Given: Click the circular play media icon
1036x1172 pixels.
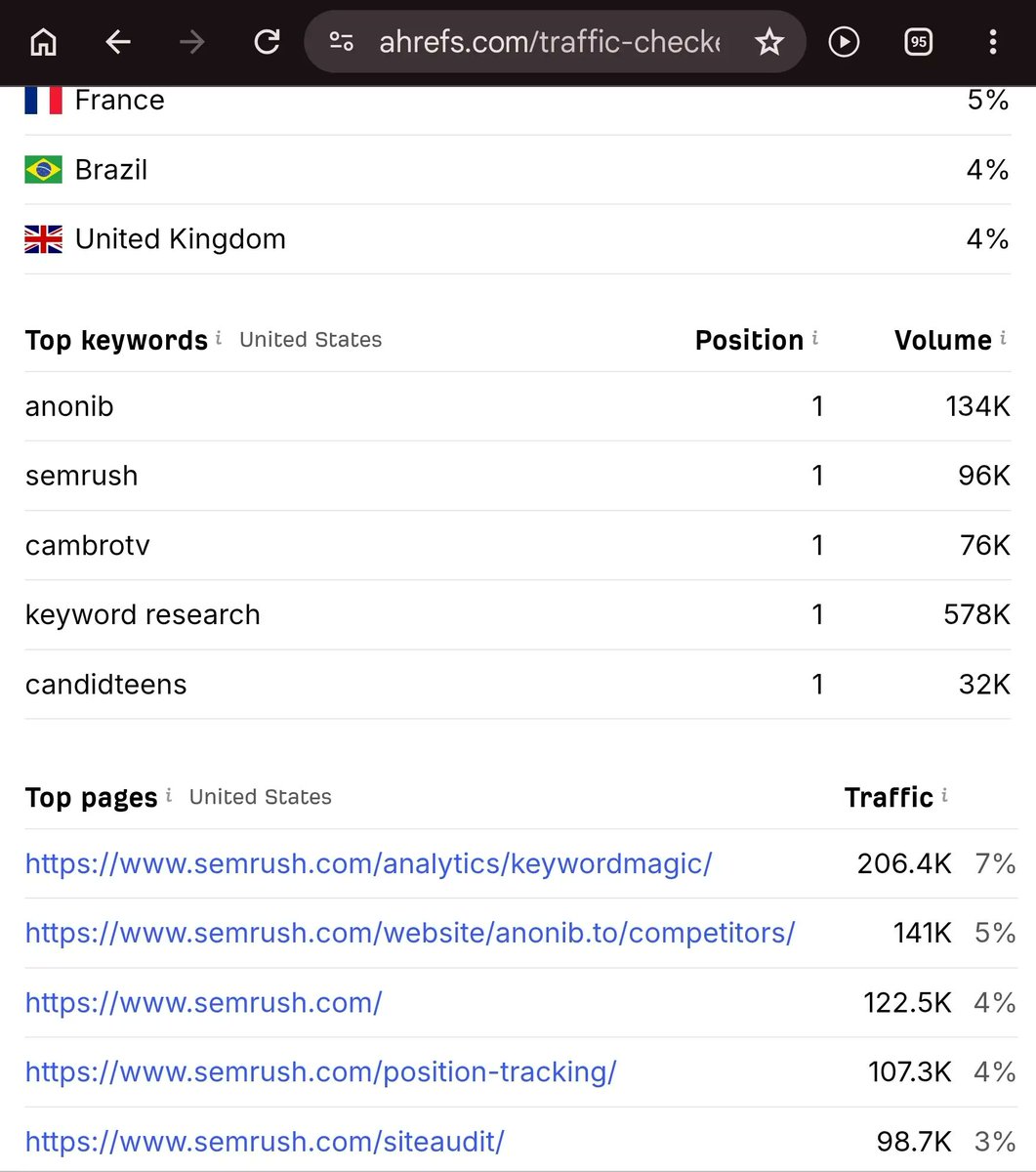Looking at the screenshot, I should pyautogui.click(x=844, y=42).
